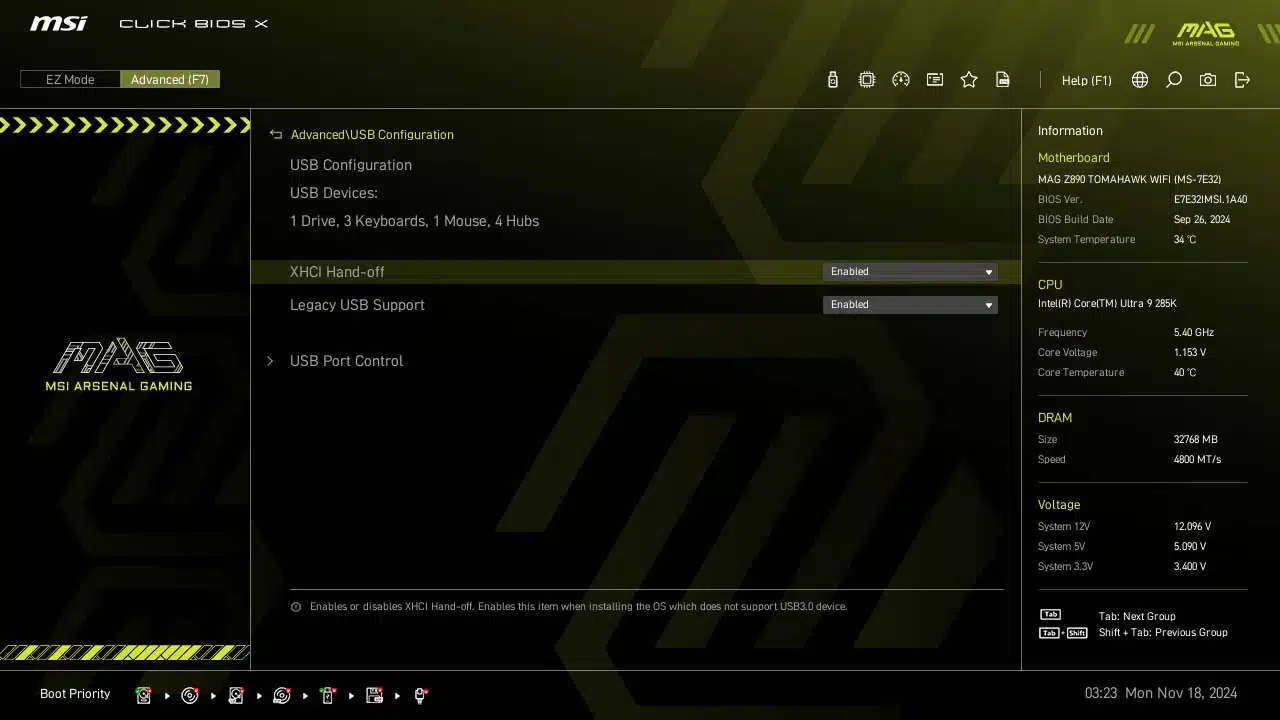Select the hard disk boot priority icon
The width and height of the screenshot is (1280, 720).
(144, 695)
